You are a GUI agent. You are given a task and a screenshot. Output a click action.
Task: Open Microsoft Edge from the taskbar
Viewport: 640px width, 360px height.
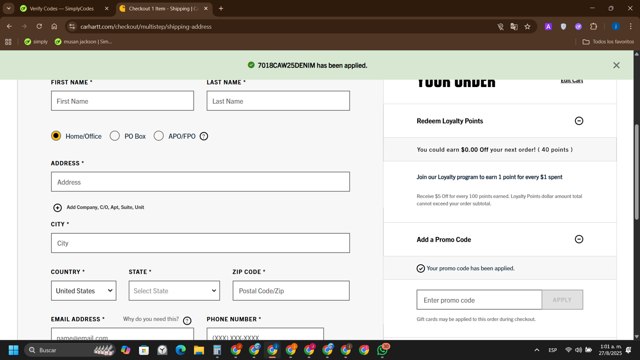point(180,350)
